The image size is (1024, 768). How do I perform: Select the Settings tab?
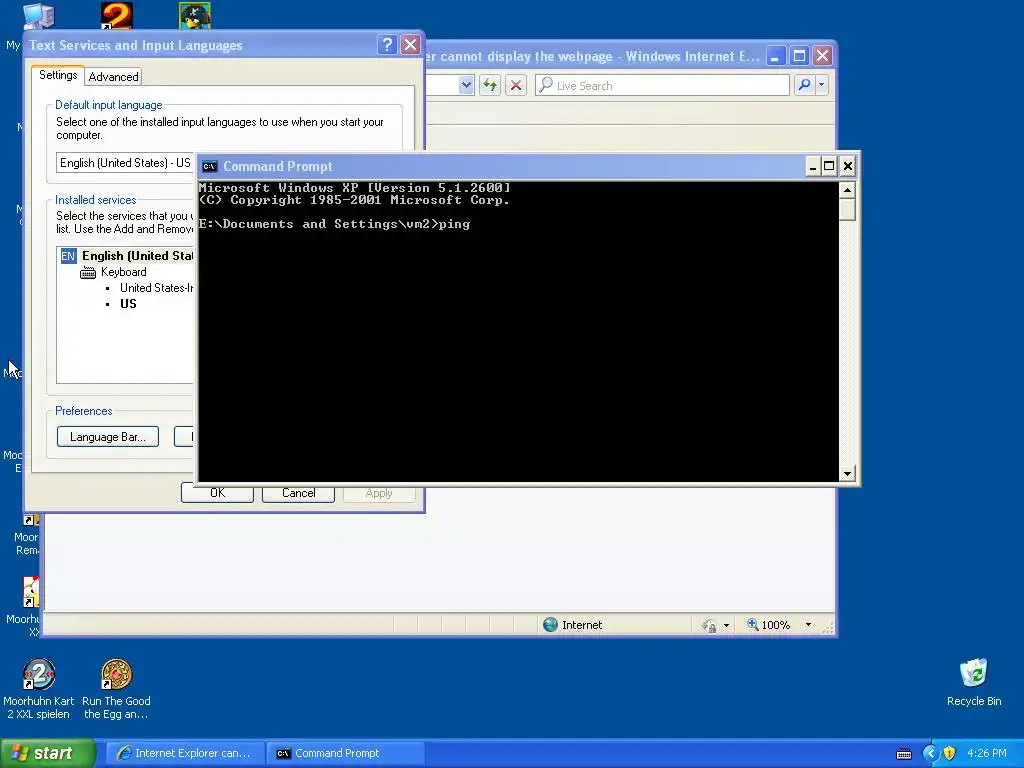(58, 75)
